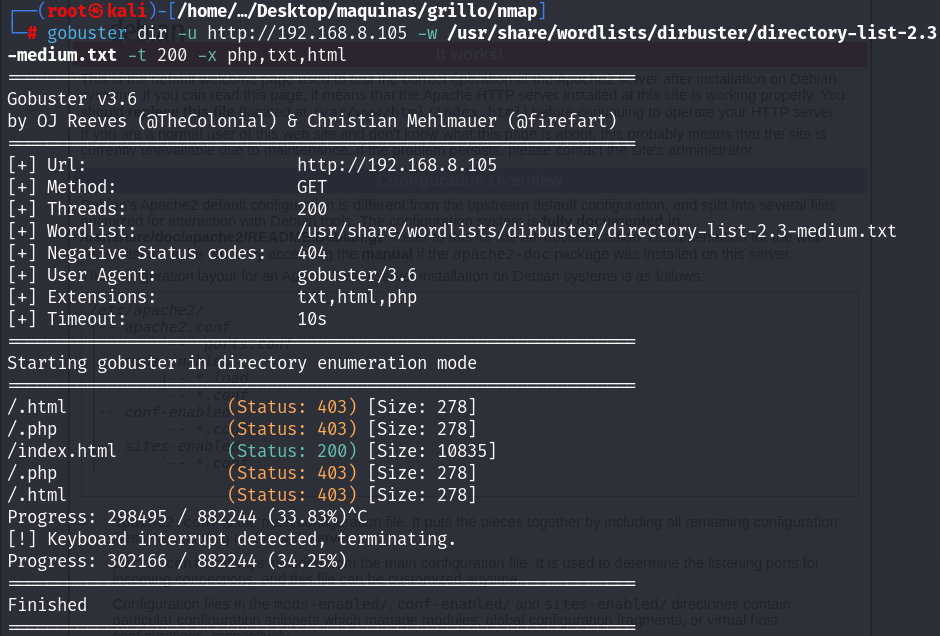
Task: Click the Gobuster v3.6 version header
Action: click(x=77, y=99)
